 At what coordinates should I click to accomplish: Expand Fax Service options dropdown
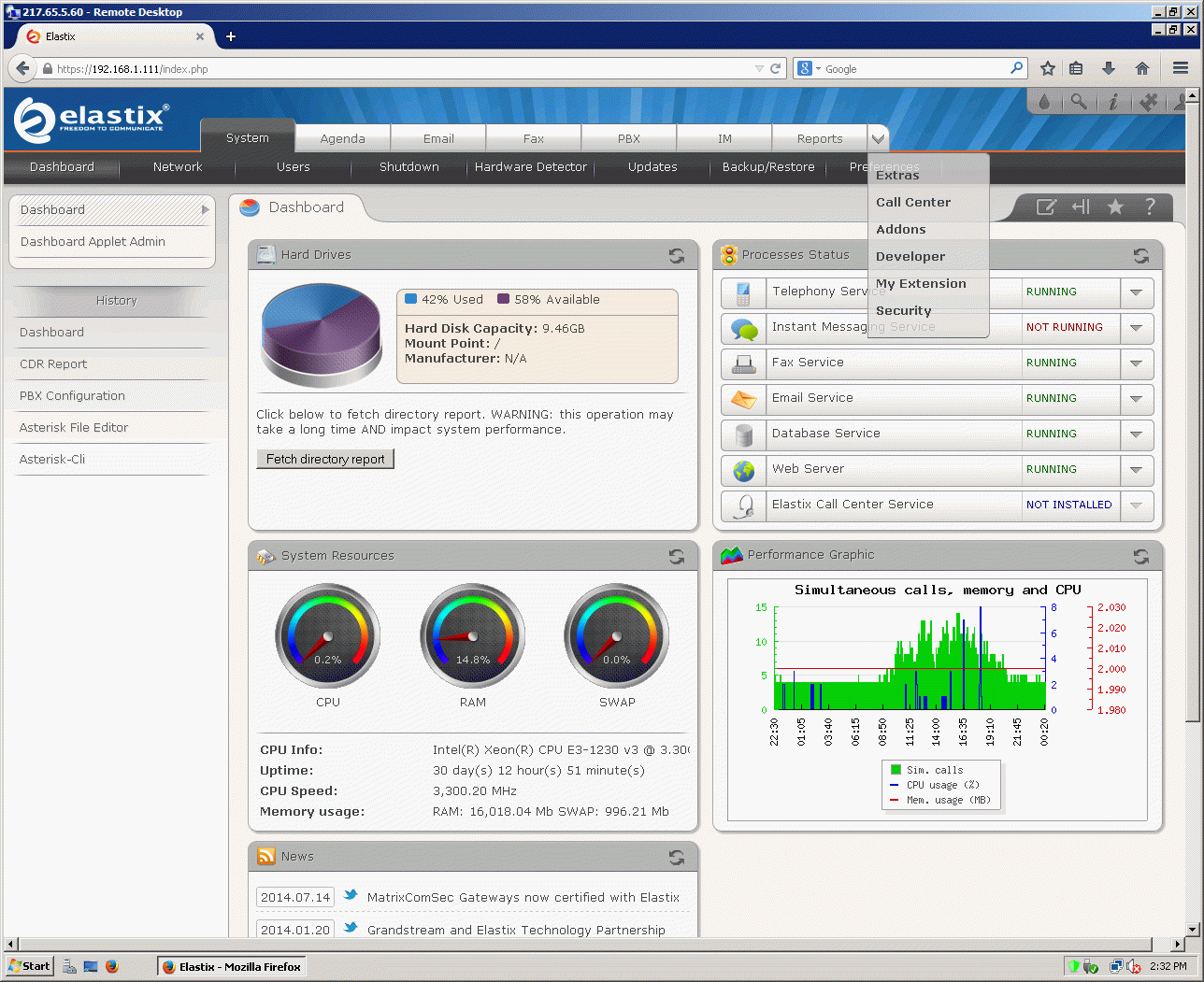click(x=1136, y=363)
